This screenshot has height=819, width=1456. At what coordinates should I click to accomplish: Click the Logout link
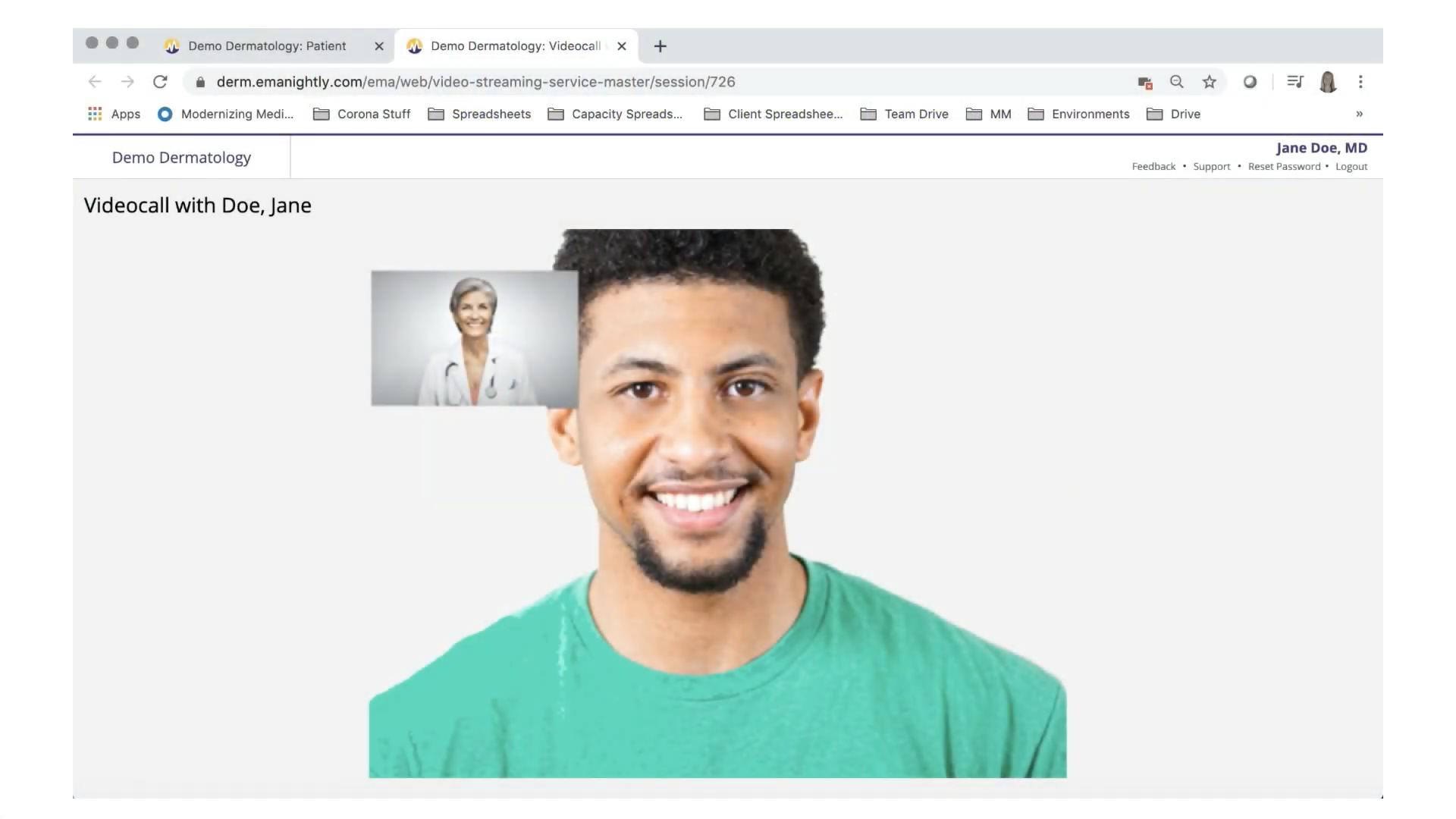[x=1351, y=167]
